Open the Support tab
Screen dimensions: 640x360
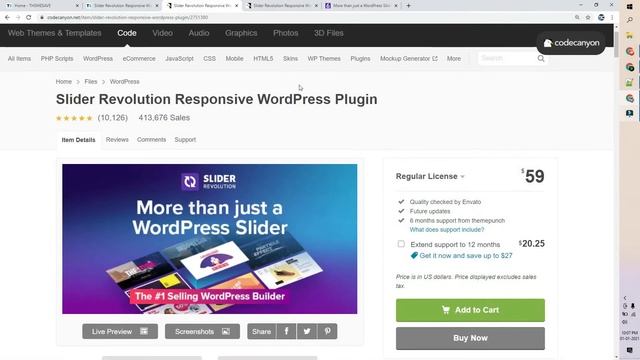click(x=185, y=140)
